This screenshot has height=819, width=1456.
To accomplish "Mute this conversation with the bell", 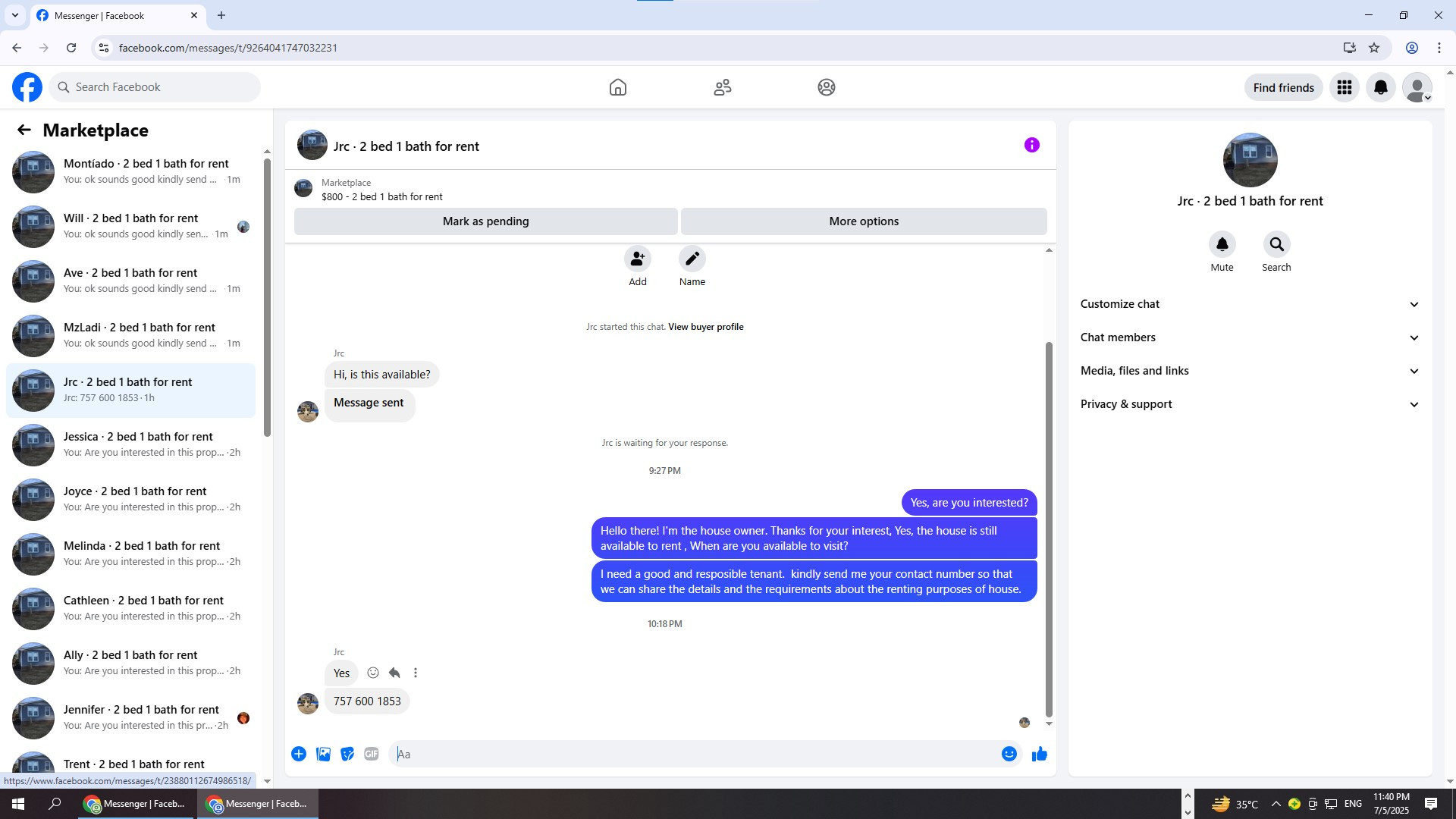I will [x=1222, y=244].
